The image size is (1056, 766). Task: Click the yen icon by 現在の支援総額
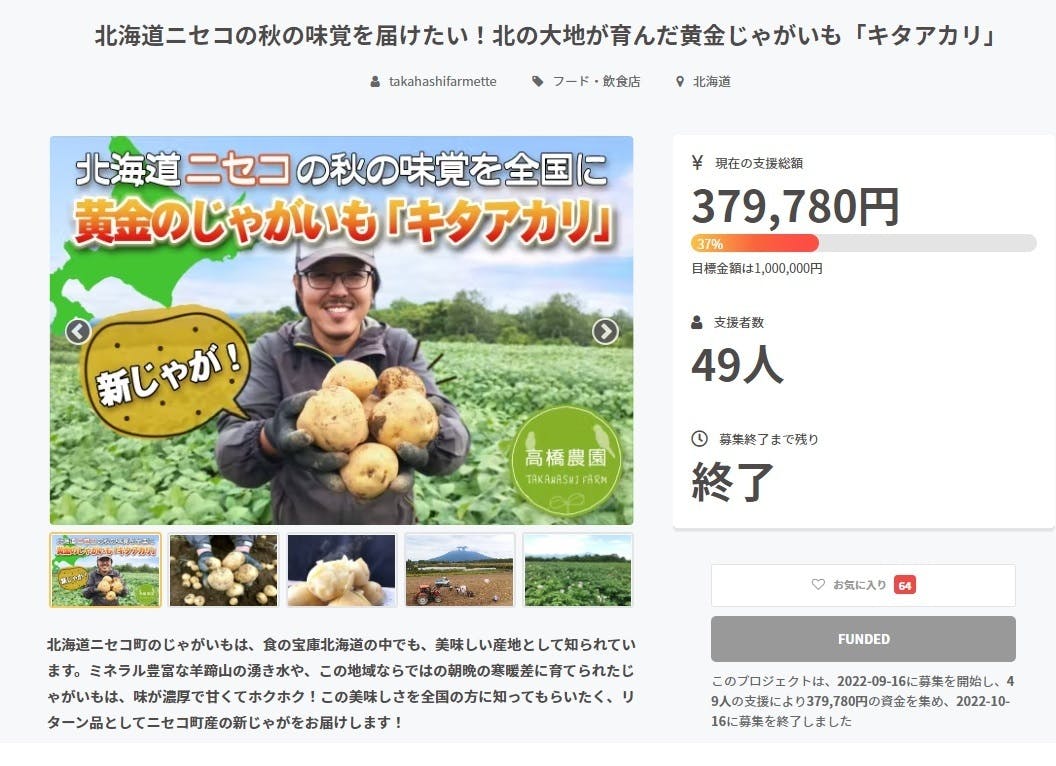697,162
